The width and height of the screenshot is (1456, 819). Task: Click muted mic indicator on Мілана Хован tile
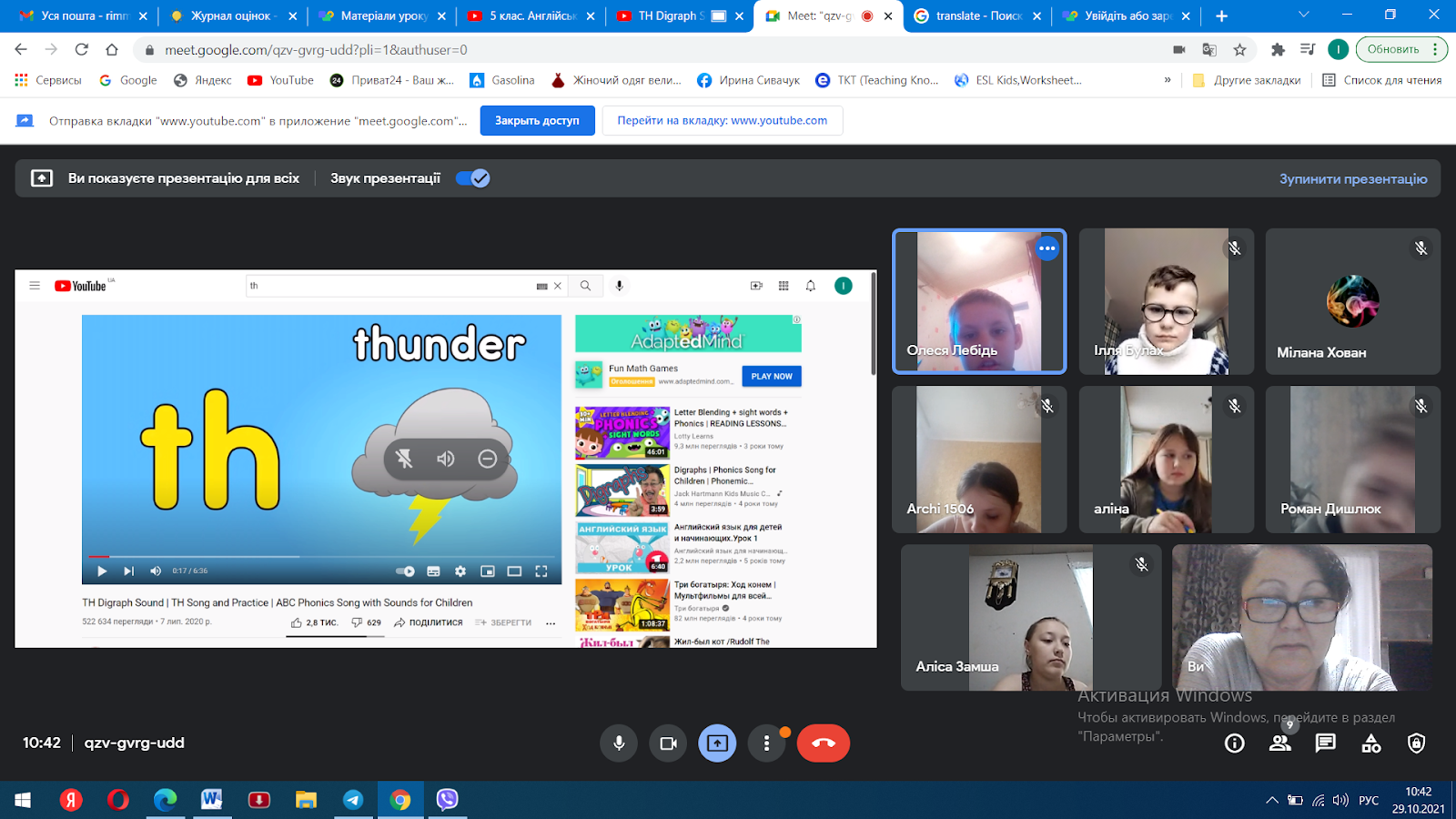pos(1421,248)
